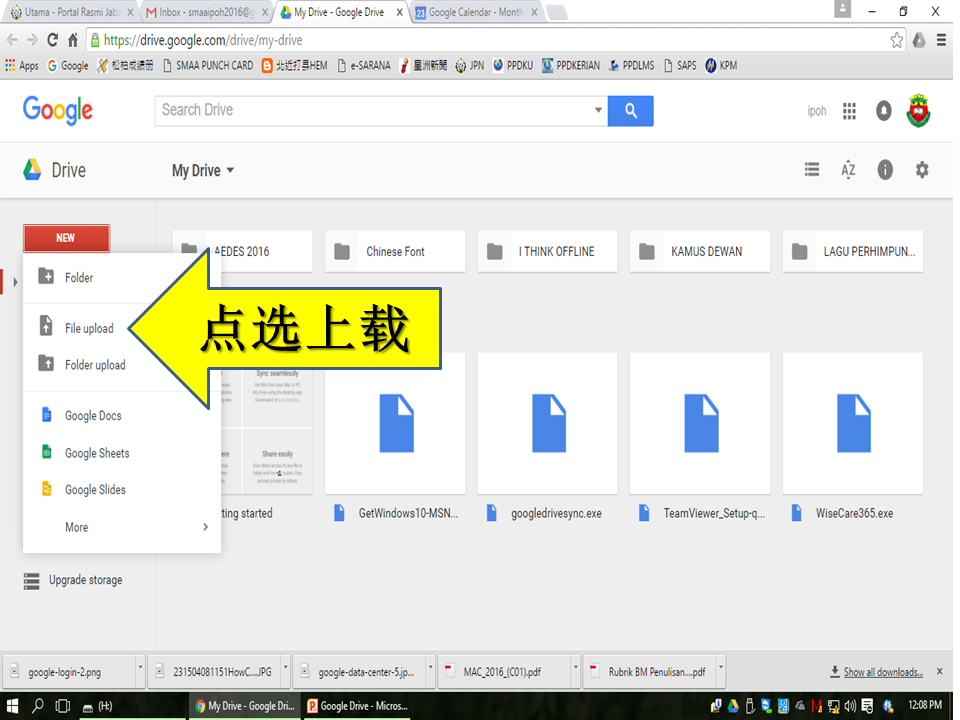Open the AZ sort options

tap(848, 170)
